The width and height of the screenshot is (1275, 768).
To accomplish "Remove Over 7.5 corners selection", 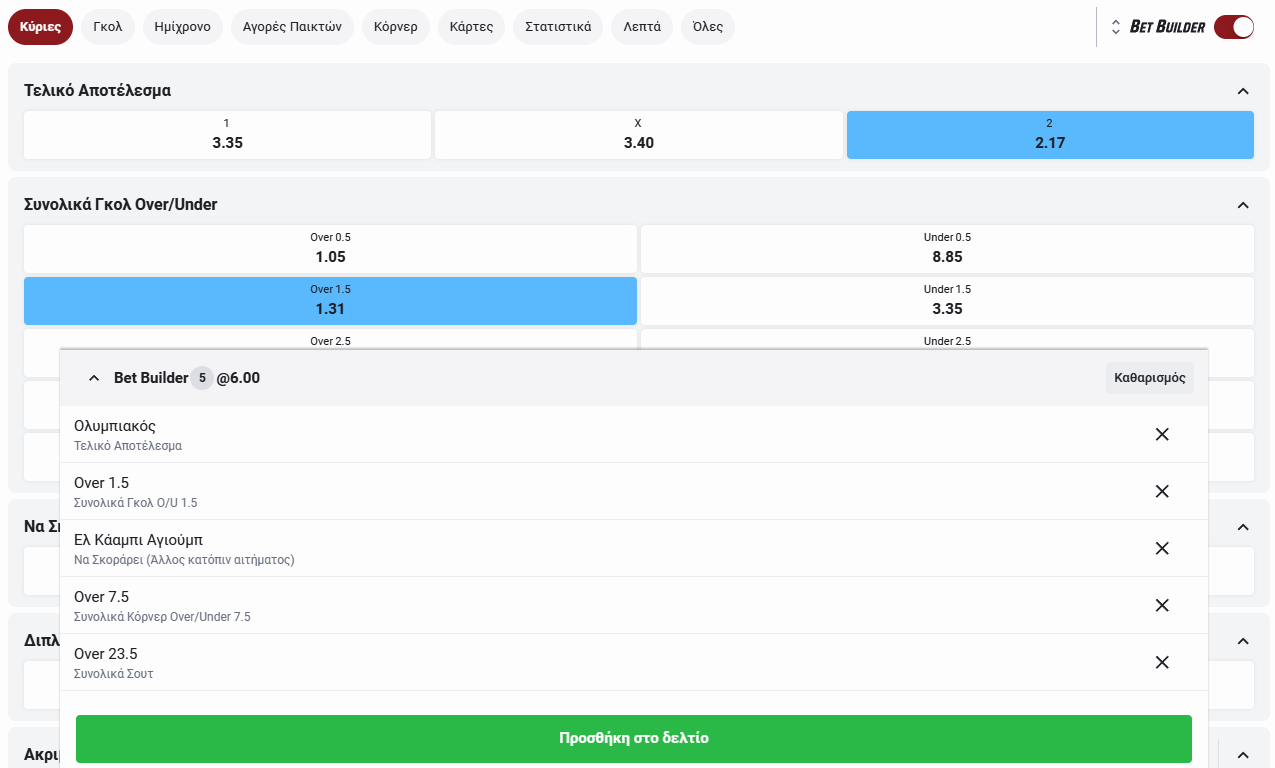I will (1162, 605).
